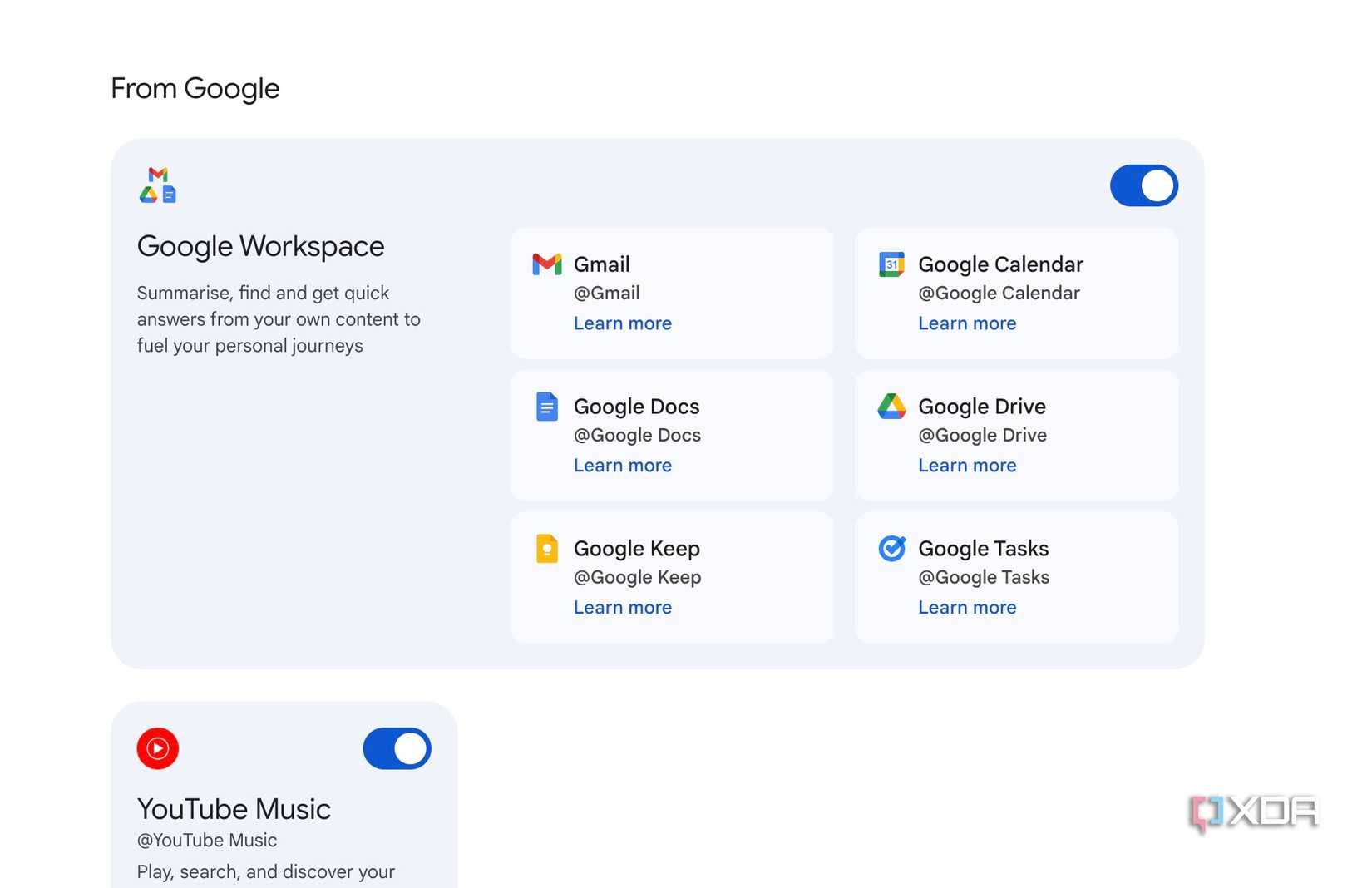Select the Google Tasks icon

pyautogui.click(x=890, y=549)
